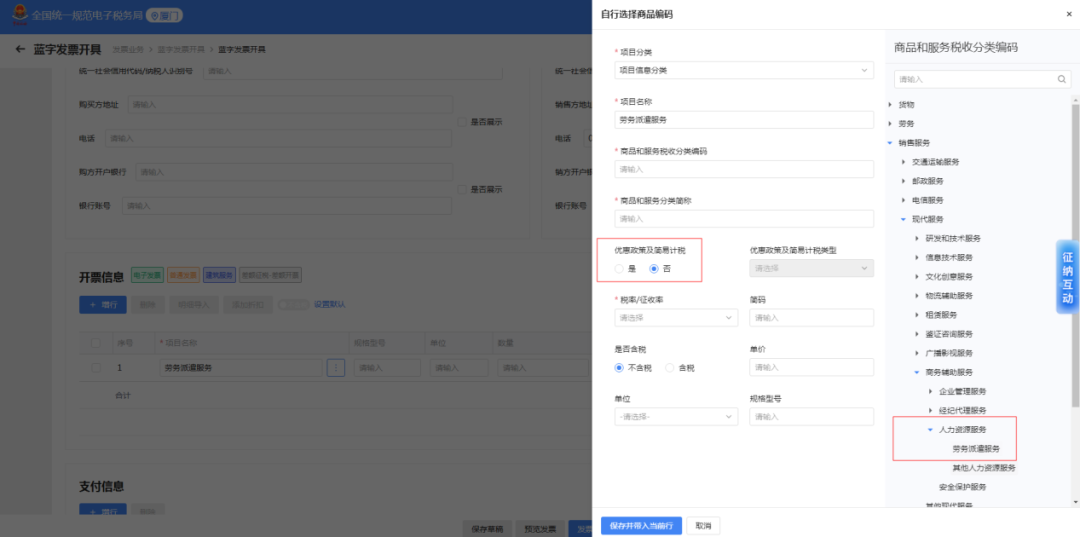This screenshot has width=1080, height=537.
Task: Select 经纪代理服务 in the tree
Action: tap(962, 410)
